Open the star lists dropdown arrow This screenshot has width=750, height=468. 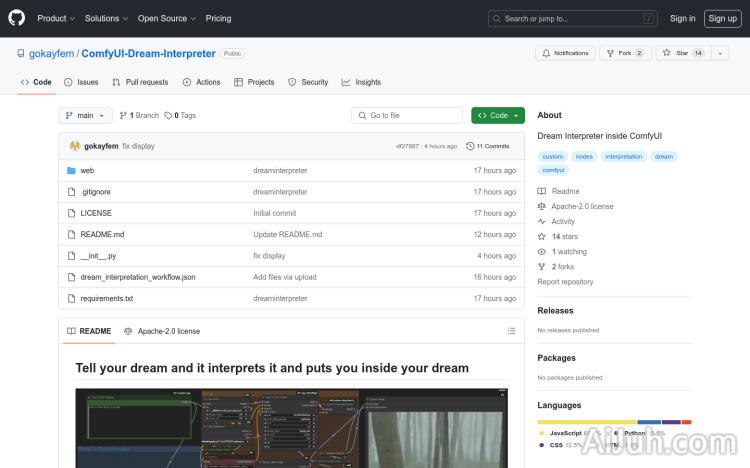tap(720, 53)
